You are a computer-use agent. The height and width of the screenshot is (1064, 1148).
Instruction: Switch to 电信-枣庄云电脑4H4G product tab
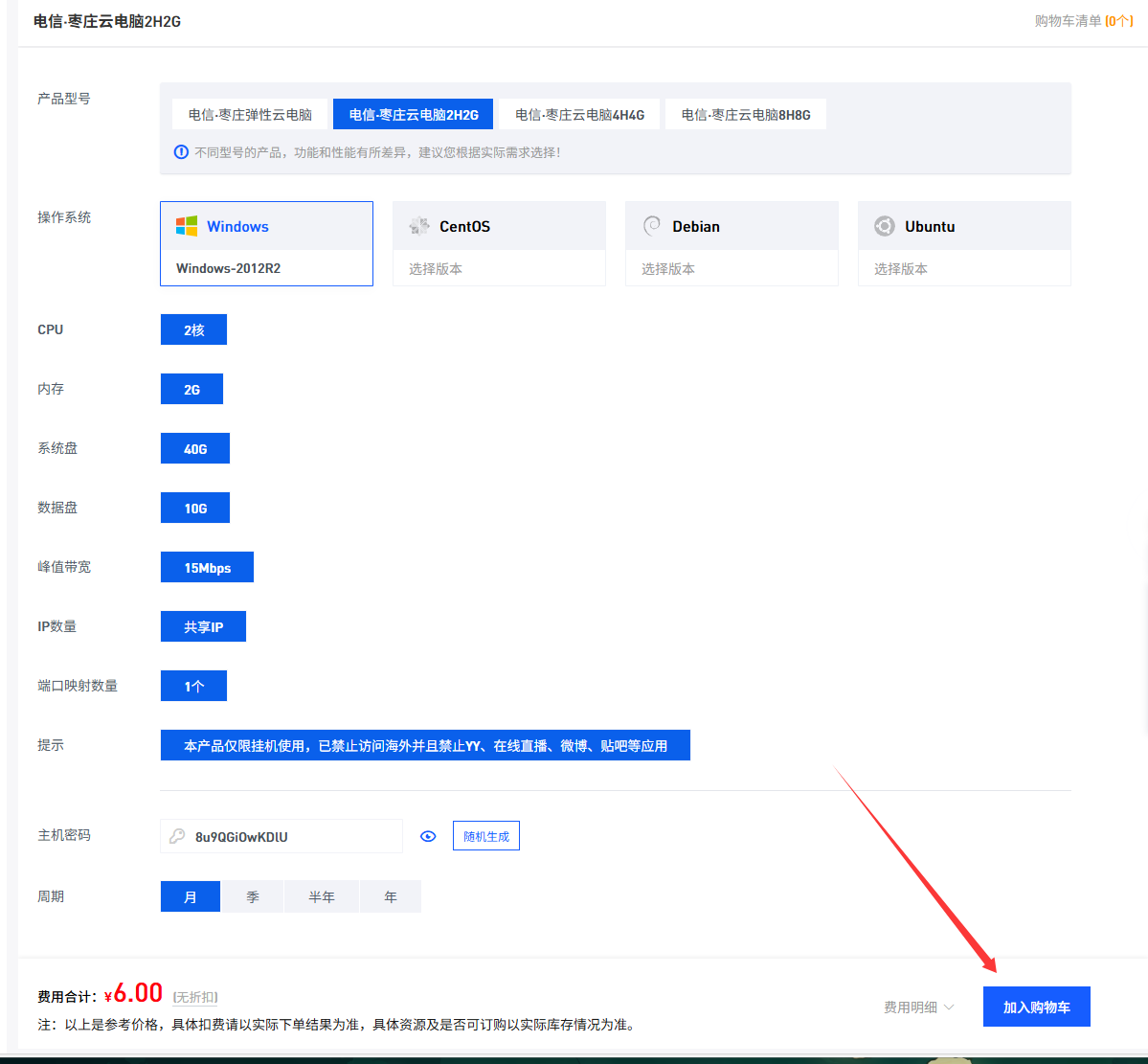tap(579, 114)
